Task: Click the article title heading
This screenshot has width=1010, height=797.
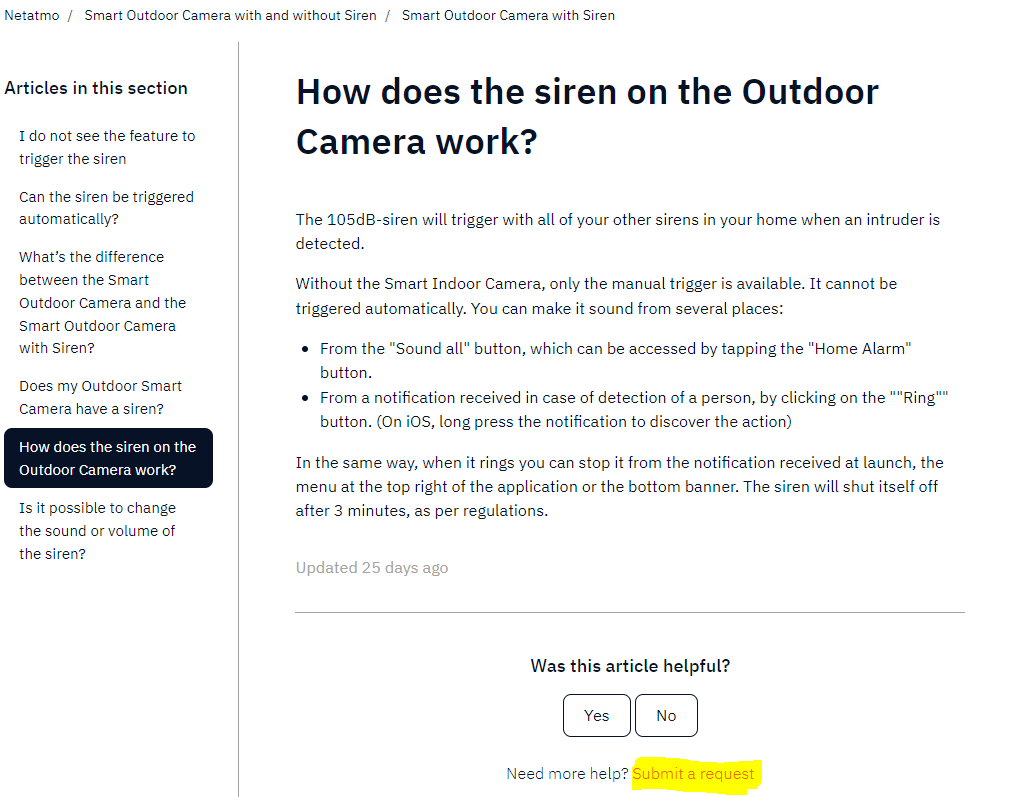Action: coord(587,116)
